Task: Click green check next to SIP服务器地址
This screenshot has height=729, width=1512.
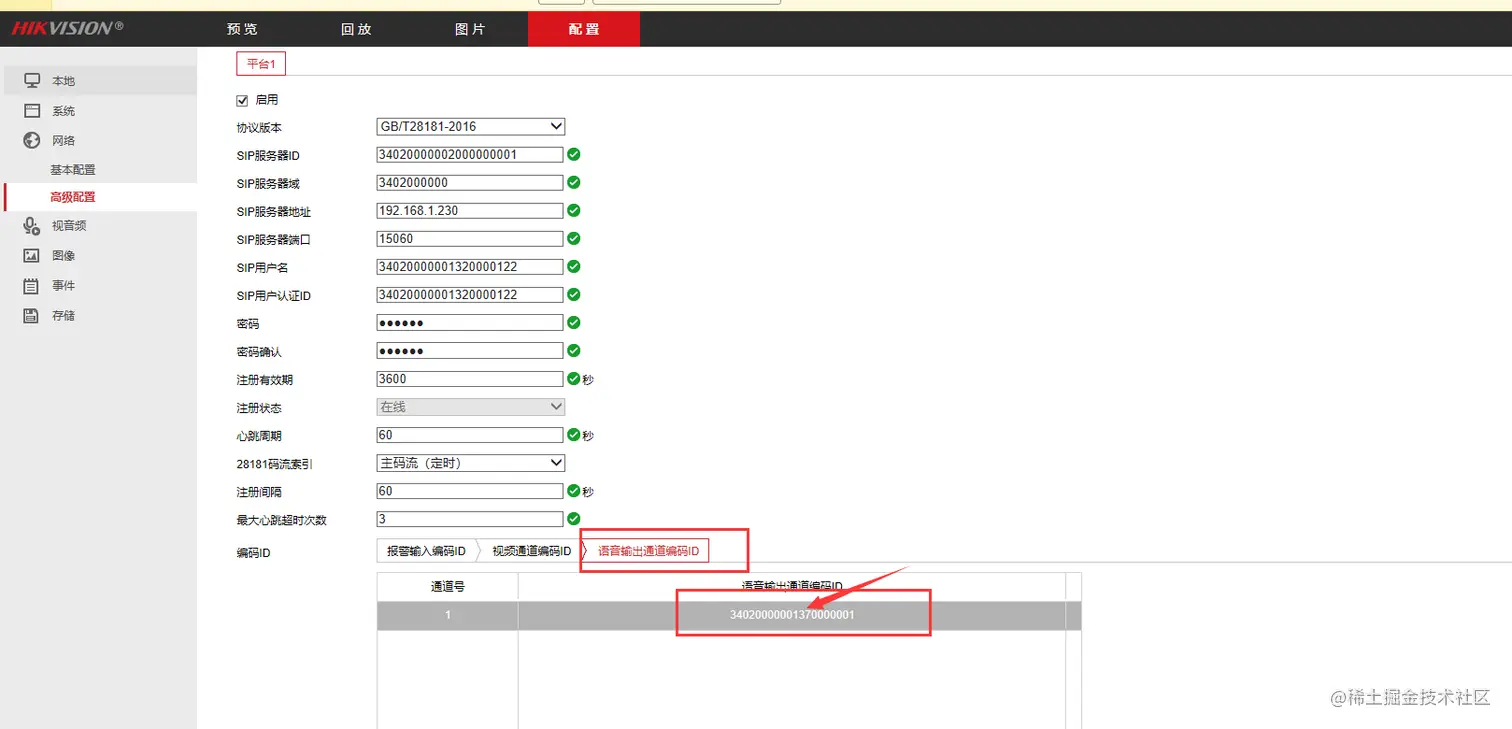Action: (x=574, y=211)
